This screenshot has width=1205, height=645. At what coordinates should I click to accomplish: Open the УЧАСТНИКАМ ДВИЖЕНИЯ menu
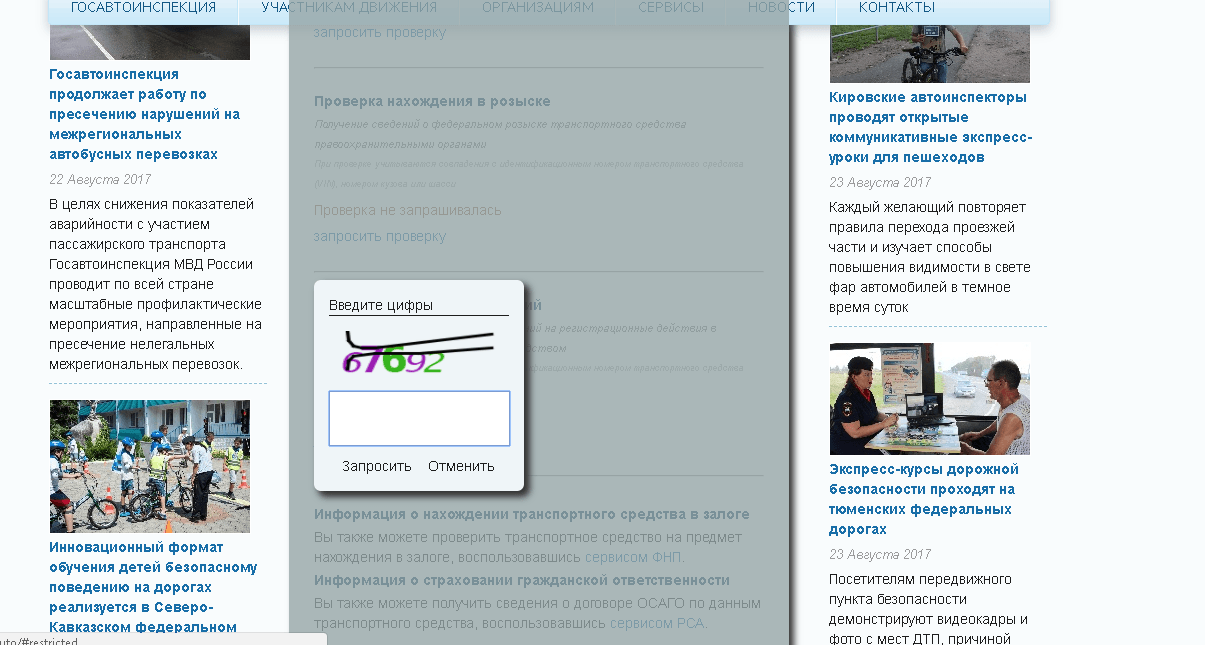tap(349, 8)
